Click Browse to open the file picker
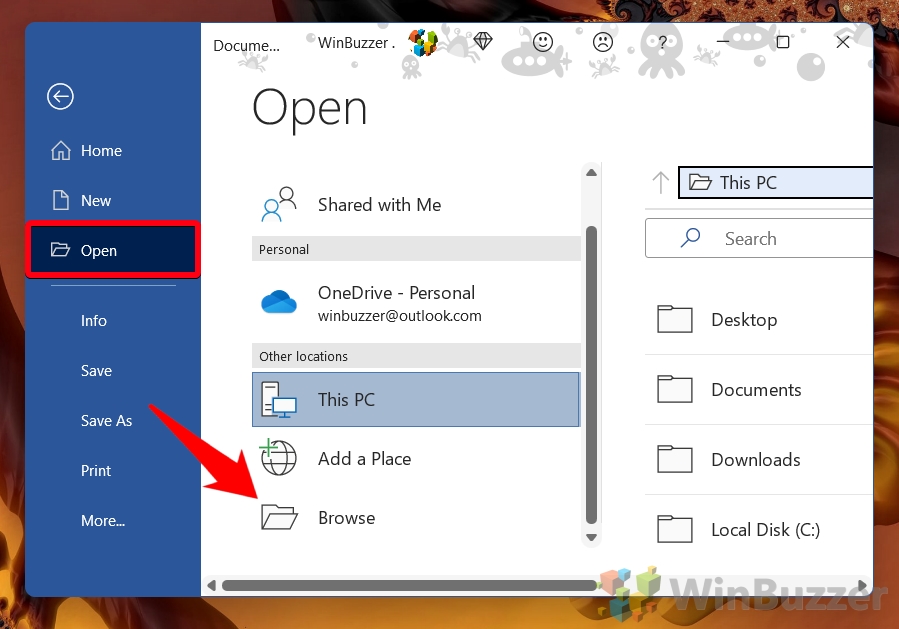899x629 pixels. tap(346, 518)
